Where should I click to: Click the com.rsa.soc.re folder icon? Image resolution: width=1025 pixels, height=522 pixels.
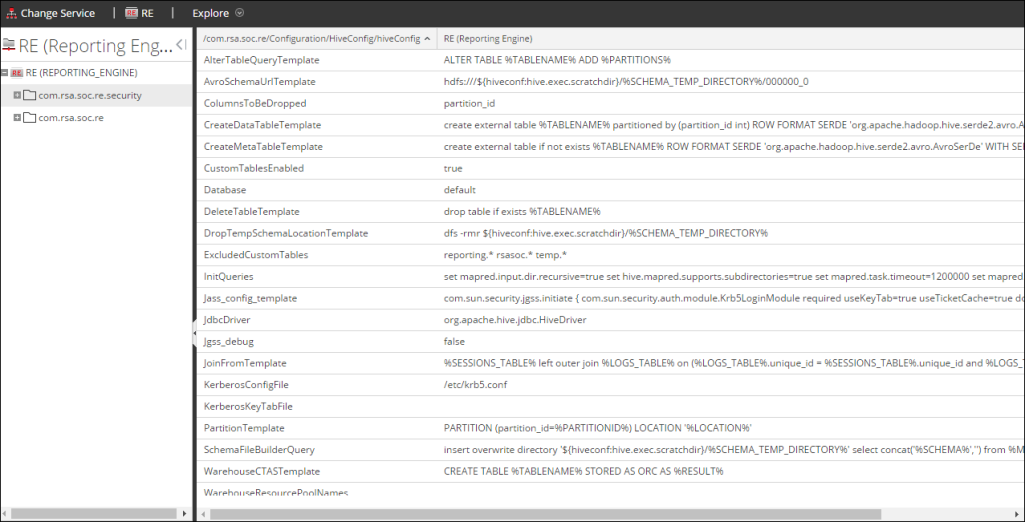29,118
